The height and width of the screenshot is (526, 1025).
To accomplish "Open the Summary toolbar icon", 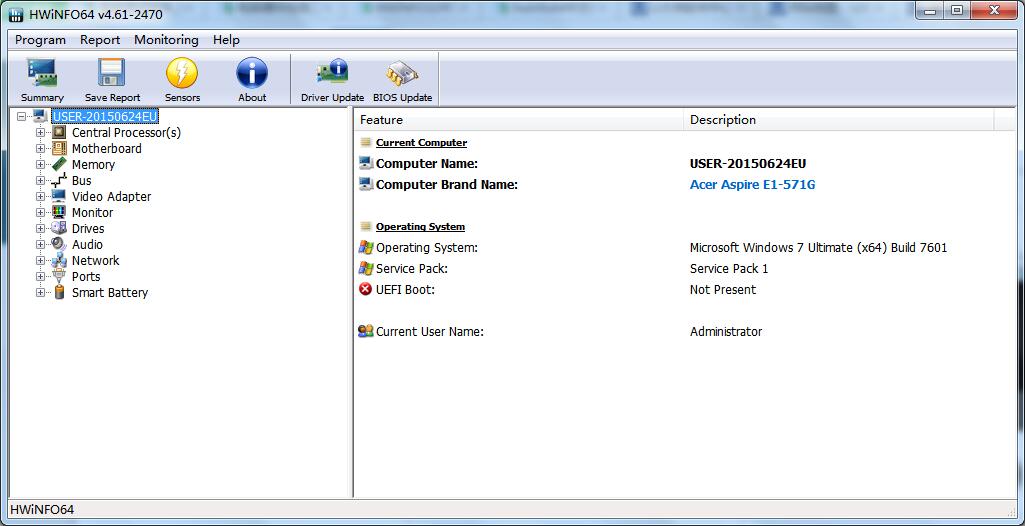I will (42, 73).
